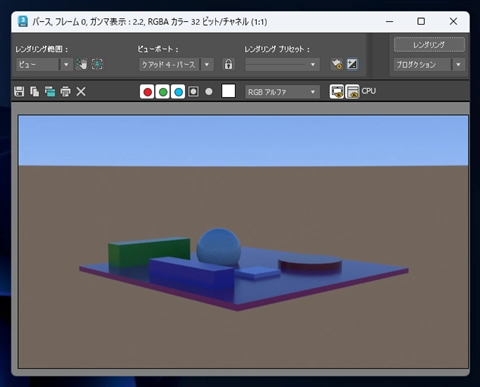Click the Auto Region Selected icon
The image size is (480, 387).
tap(97, 64)
